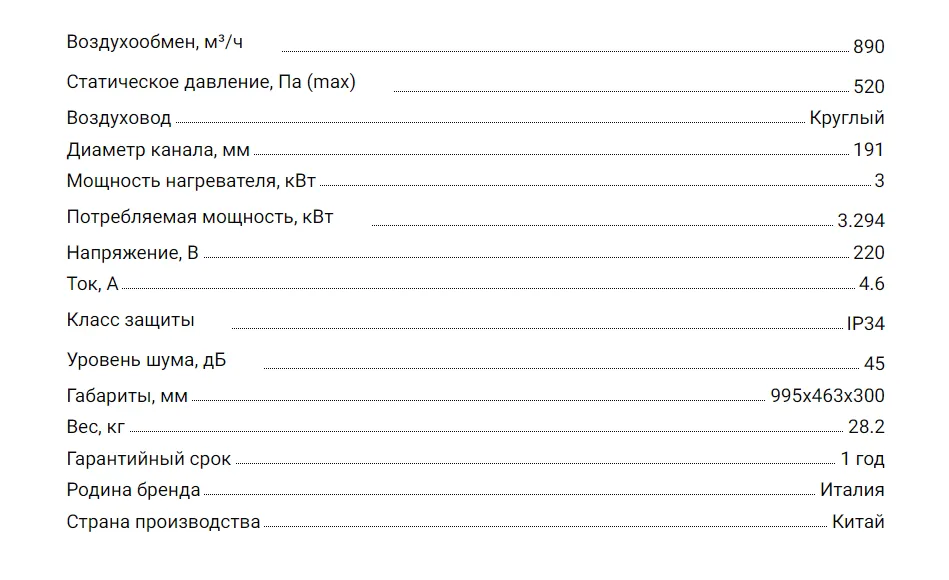The width and height of the screenshot is (949, 580).
Task: Click the "Потребляемая мощность, кВт" label
Action: click(x=200, y=216)
